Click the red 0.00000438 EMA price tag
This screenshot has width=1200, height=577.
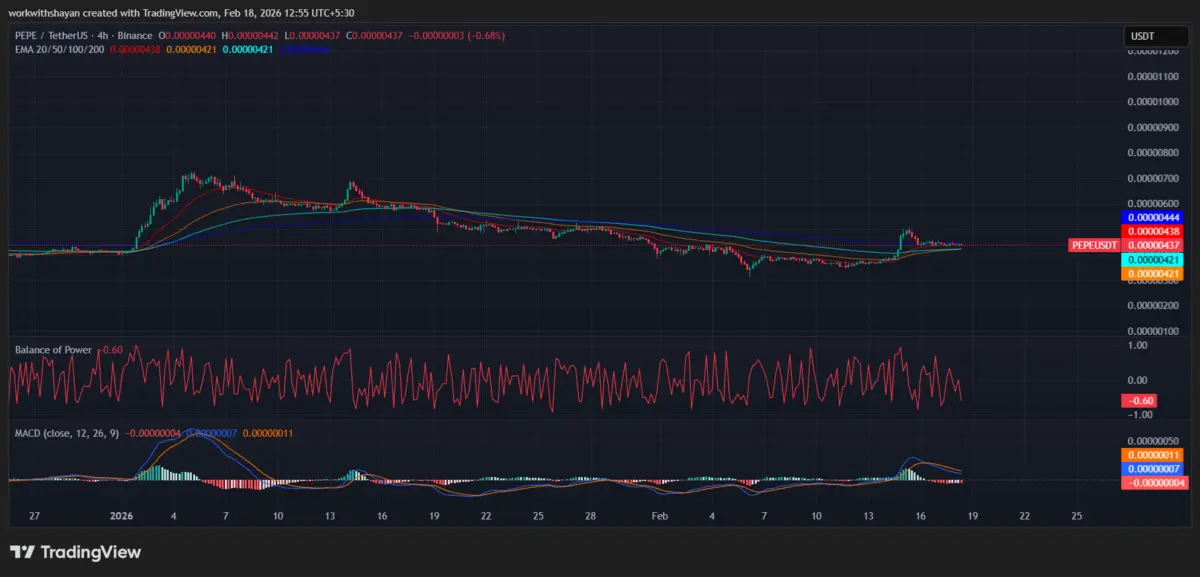click(x=1154, y=231)
